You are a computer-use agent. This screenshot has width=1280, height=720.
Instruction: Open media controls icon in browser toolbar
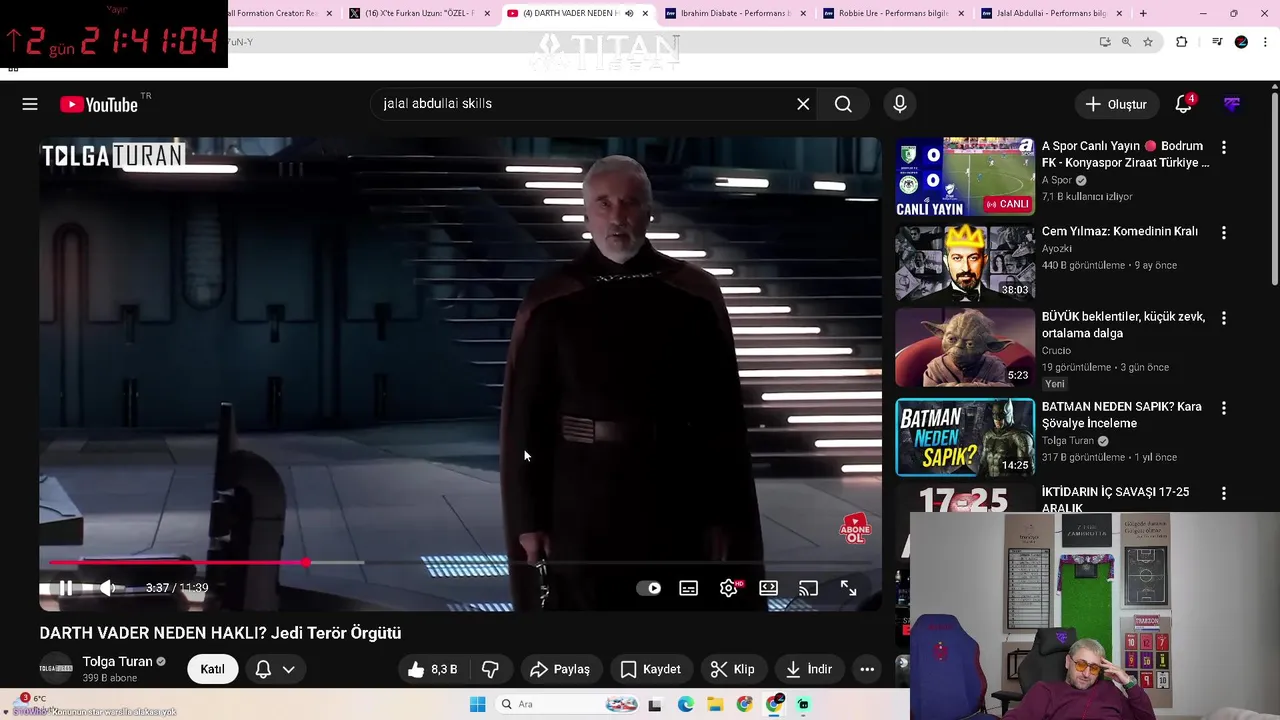[x=1216, y=42]
